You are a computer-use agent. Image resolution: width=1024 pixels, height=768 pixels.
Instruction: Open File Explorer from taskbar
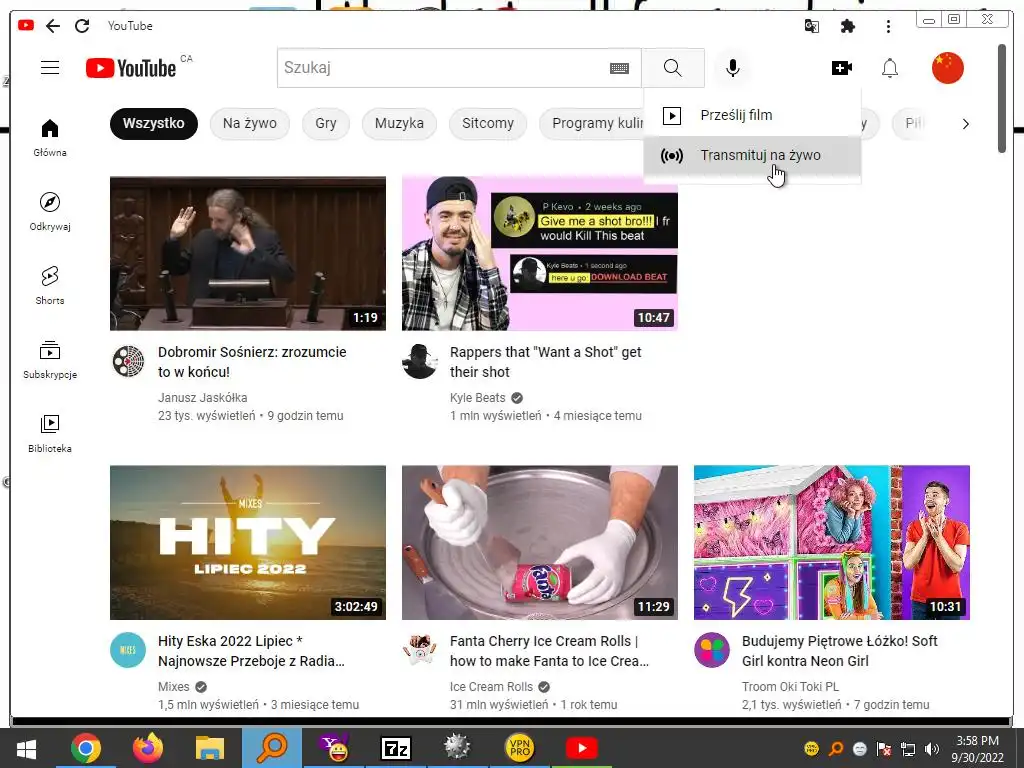pyautogui.click(x=210, y=748)
